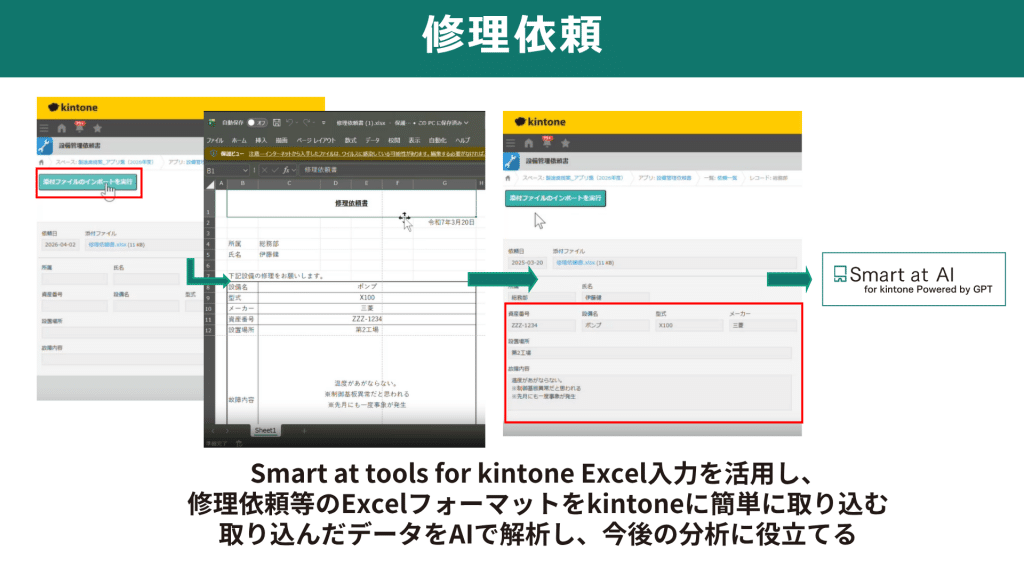Click the formula bar cancel X icon
This screenshot has width=1024, height=576.
(264, 170)
